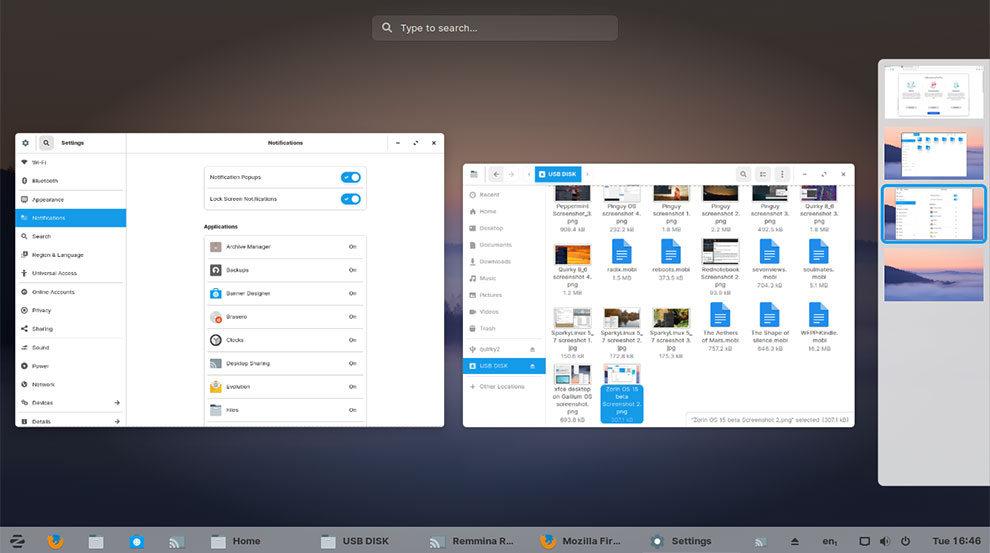Viewport: 990px width, 553px height.
Task: Launch Firefox from the taskbar
Action: coord(55,541)
